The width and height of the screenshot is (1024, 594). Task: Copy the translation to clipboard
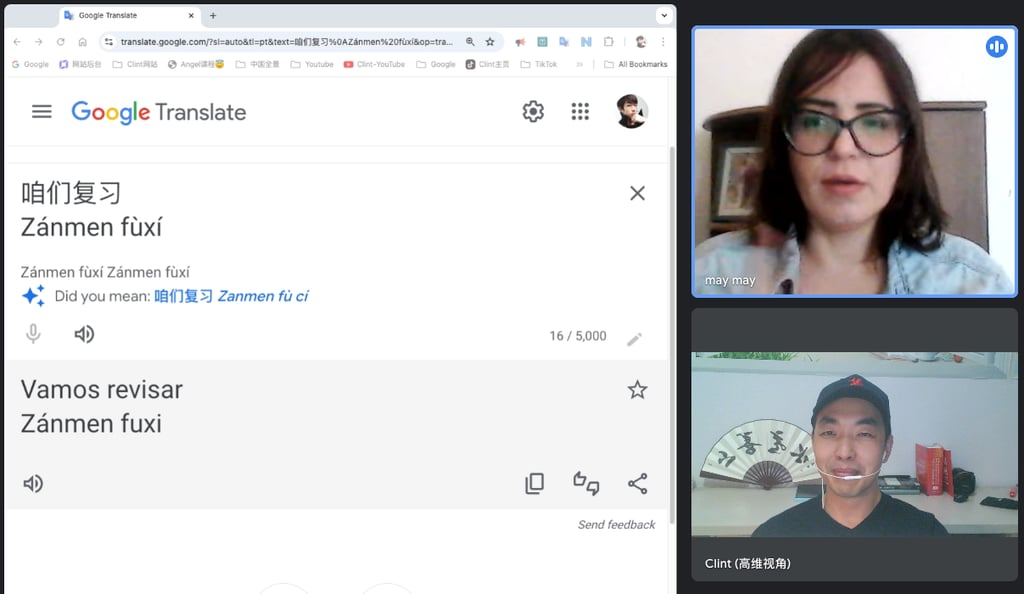[534, 483]
